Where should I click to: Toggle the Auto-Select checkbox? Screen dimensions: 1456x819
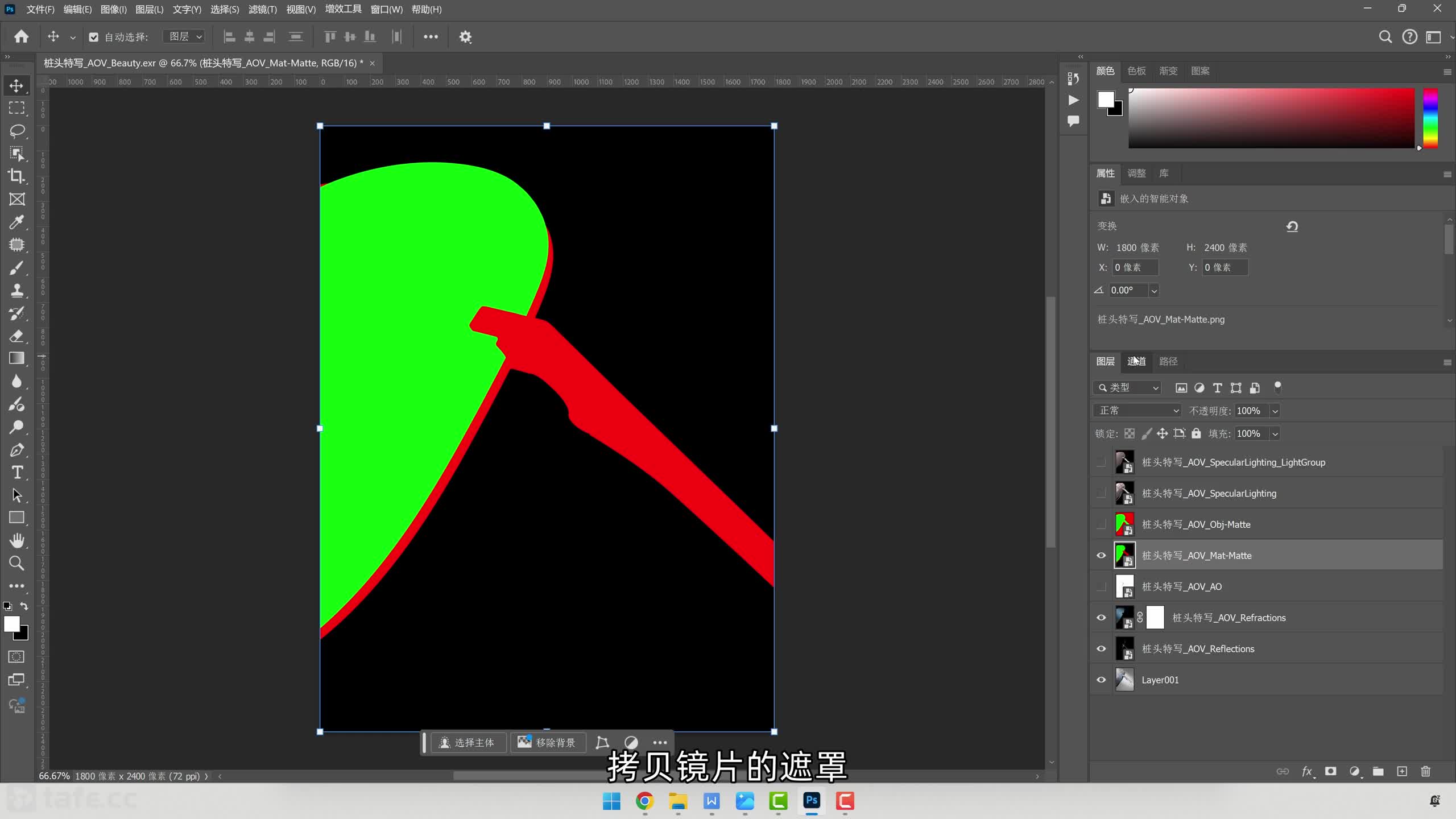pos(94,37)
